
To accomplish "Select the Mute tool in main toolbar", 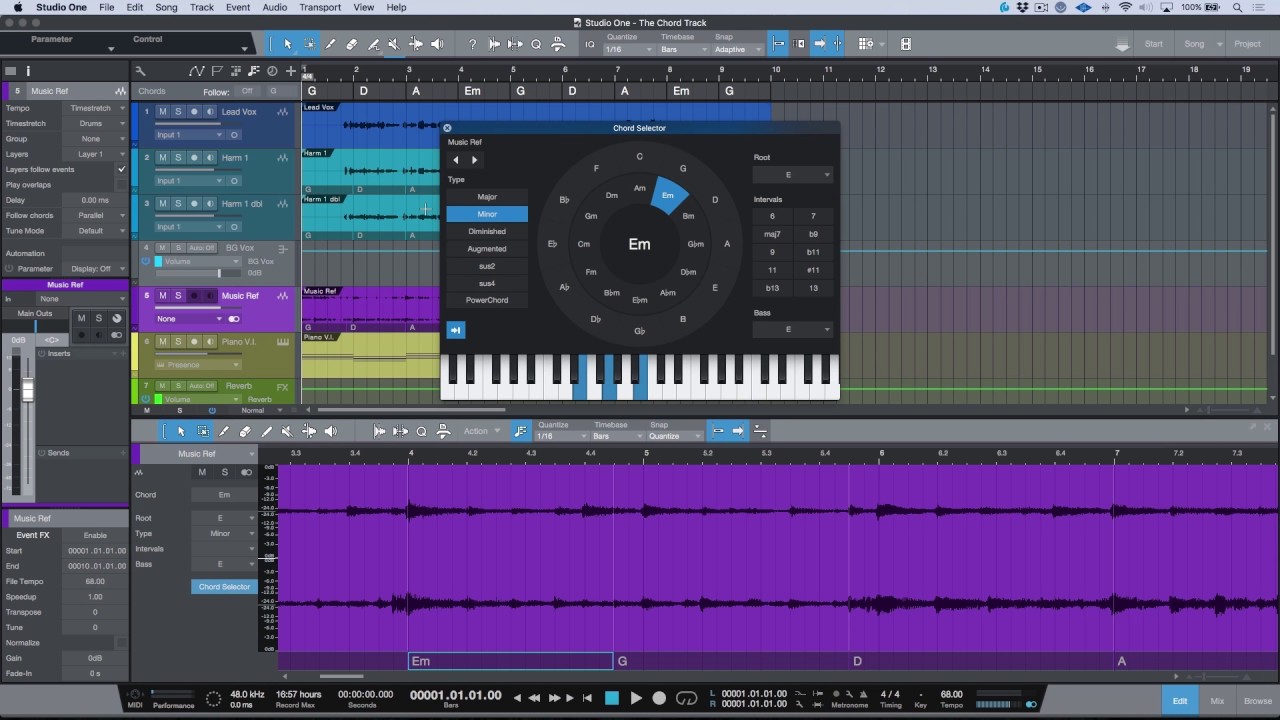I will (394, 44).
